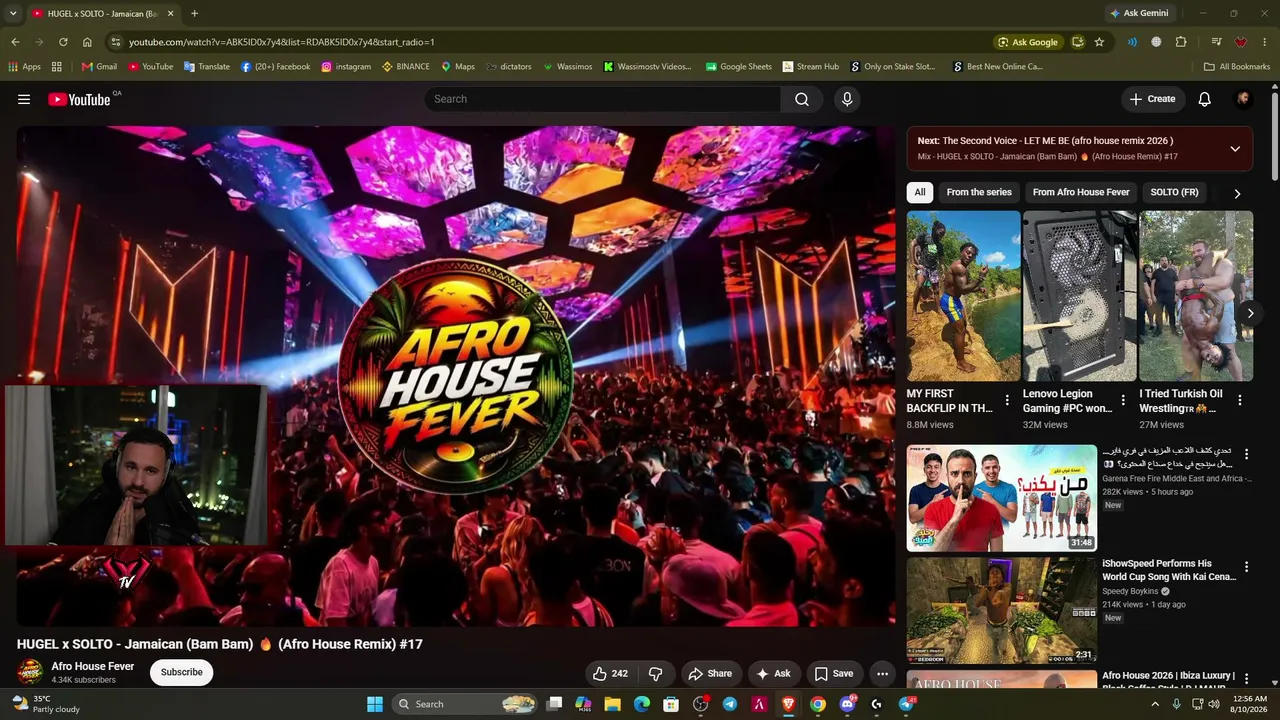The width and height of the screenshot is (1280, 720).
Task: Click the Windows taskbar search box
Action: (x=464, y=704)
